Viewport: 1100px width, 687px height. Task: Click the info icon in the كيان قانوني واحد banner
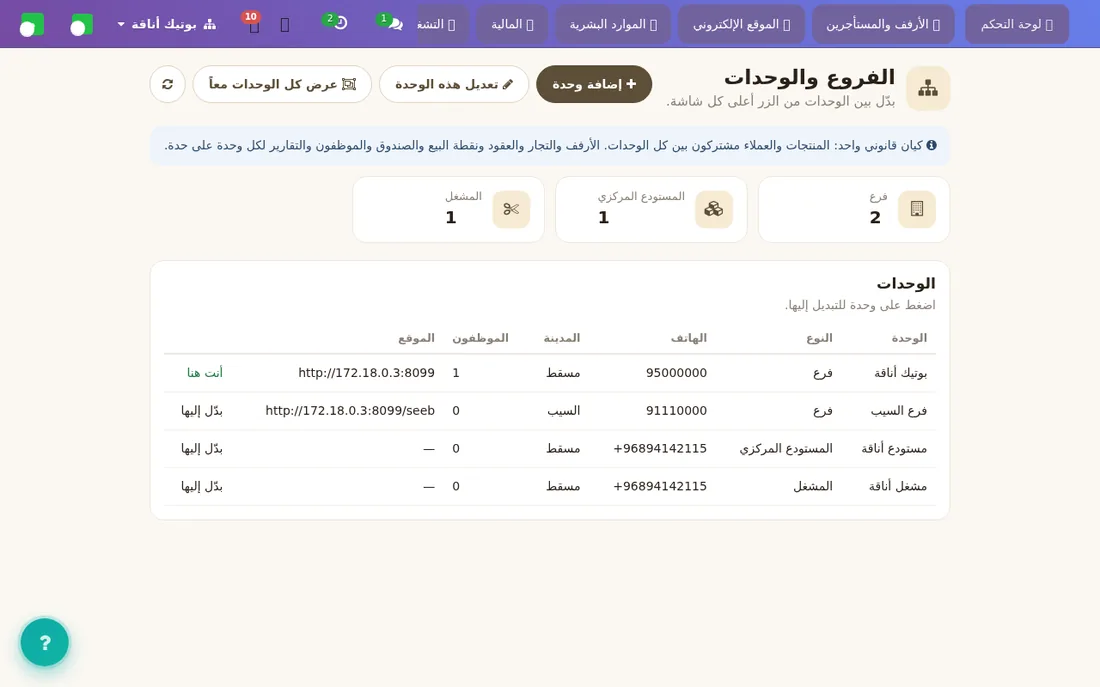pos(931,145)
